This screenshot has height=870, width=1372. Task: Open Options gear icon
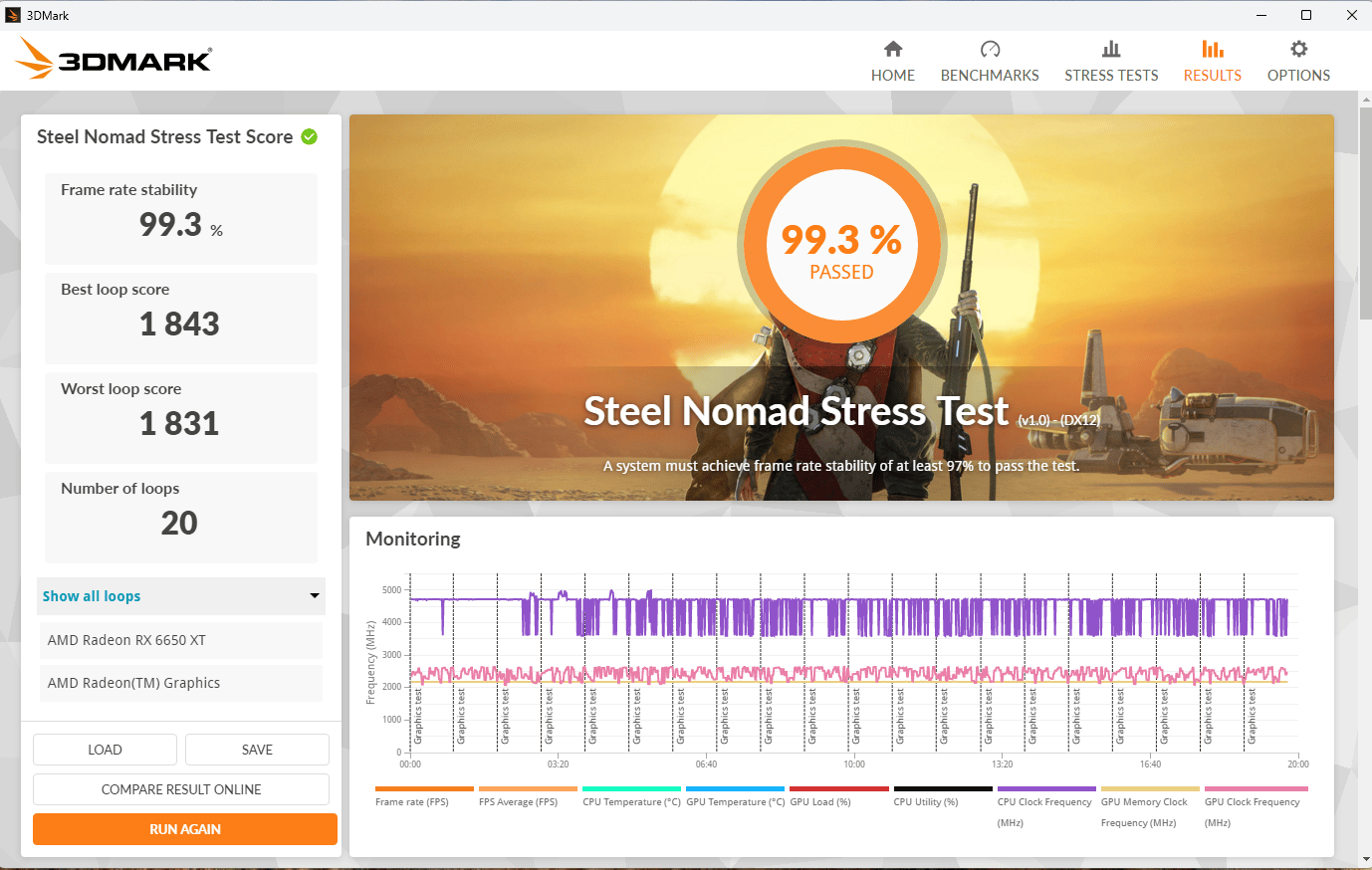click(x=1298, y=49)
